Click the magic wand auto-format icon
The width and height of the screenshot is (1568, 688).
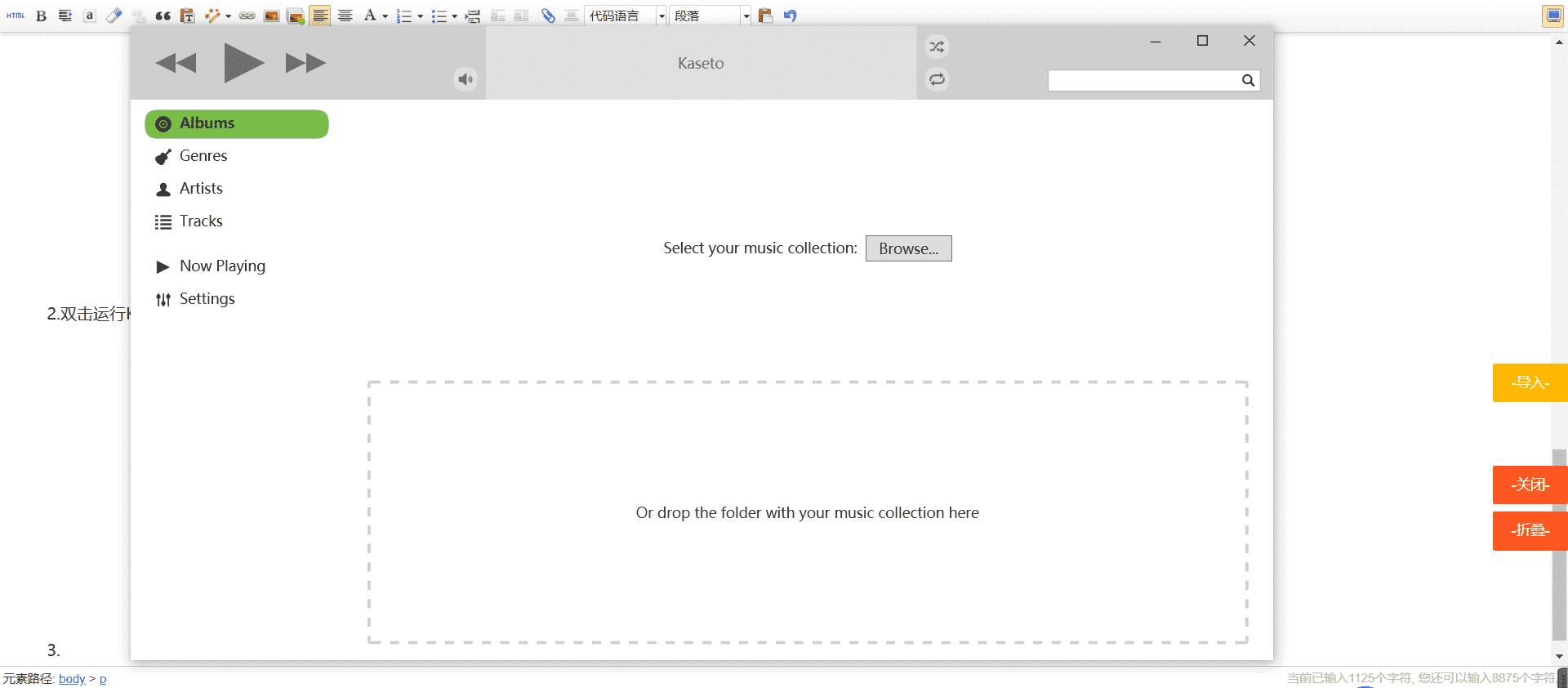pos(212,16)
